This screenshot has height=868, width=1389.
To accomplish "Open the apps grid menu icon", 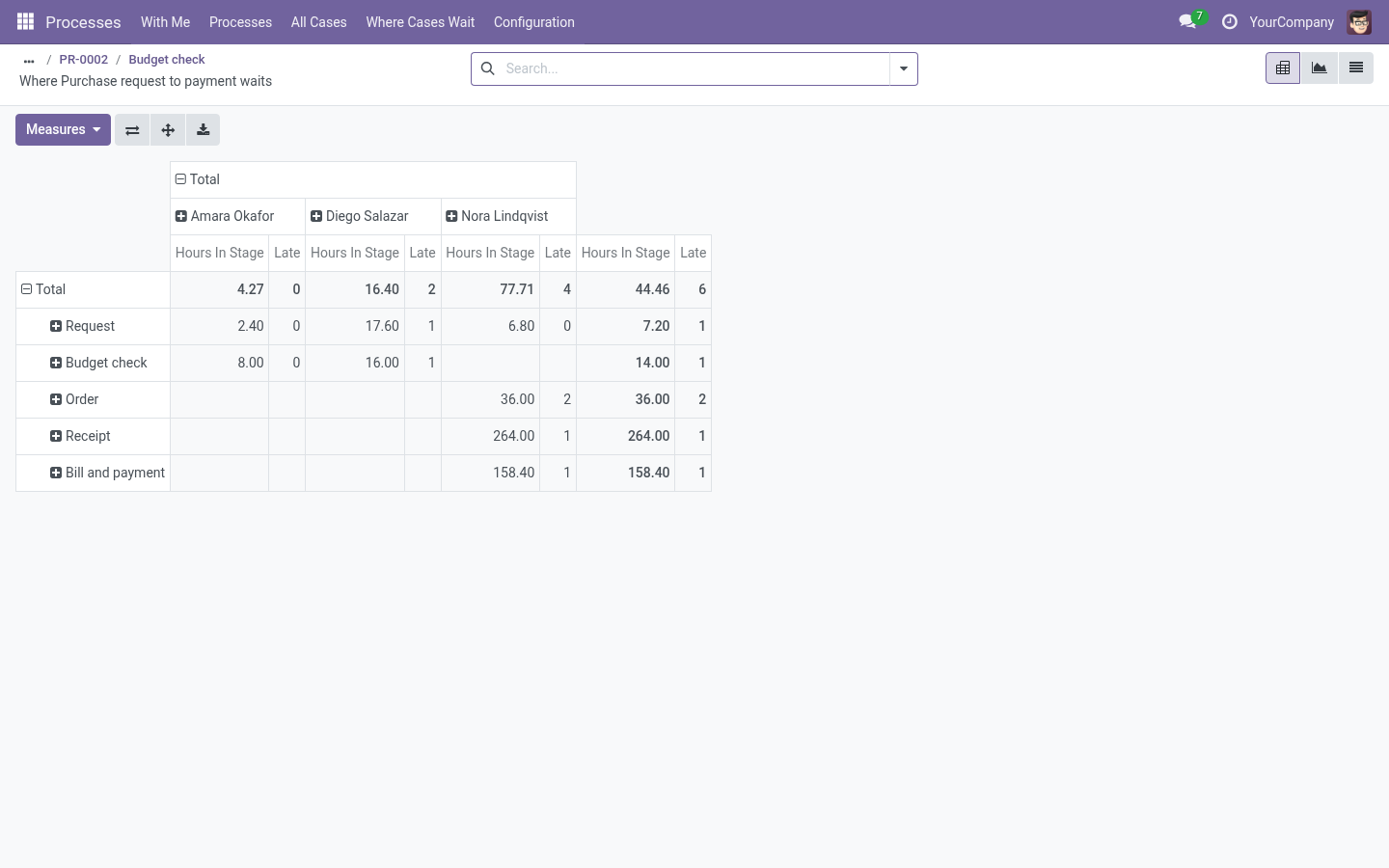I will click(26, 21).
